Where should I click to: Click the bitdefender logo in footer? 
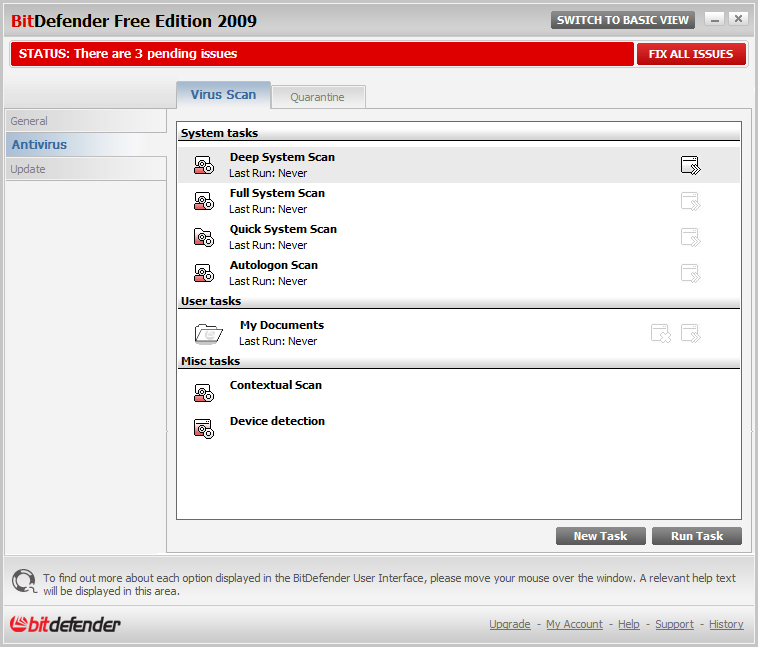pos(65,624)
